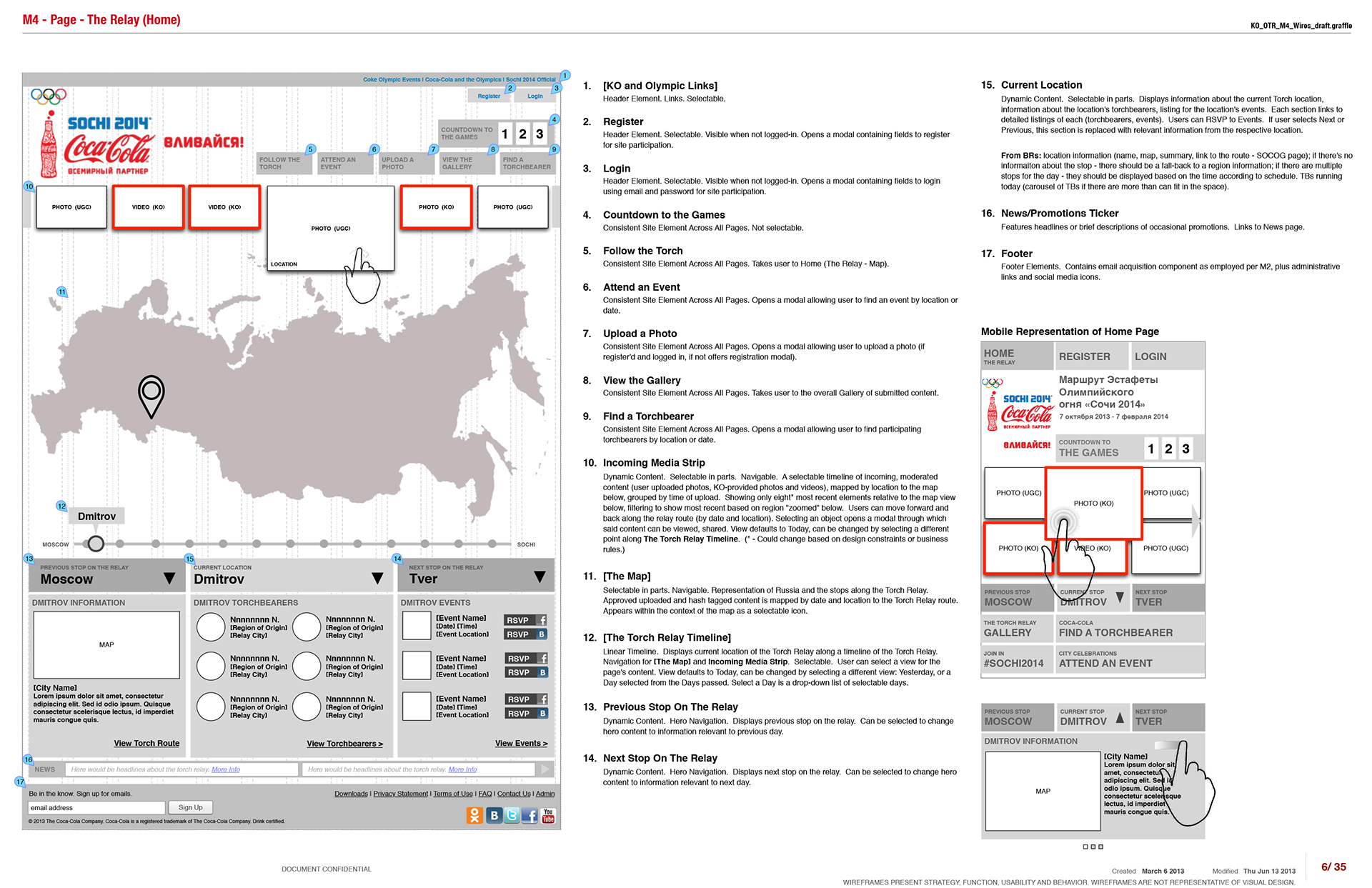Advance the news ticker with arrow

pyautogui.click(x=545, y=769)
